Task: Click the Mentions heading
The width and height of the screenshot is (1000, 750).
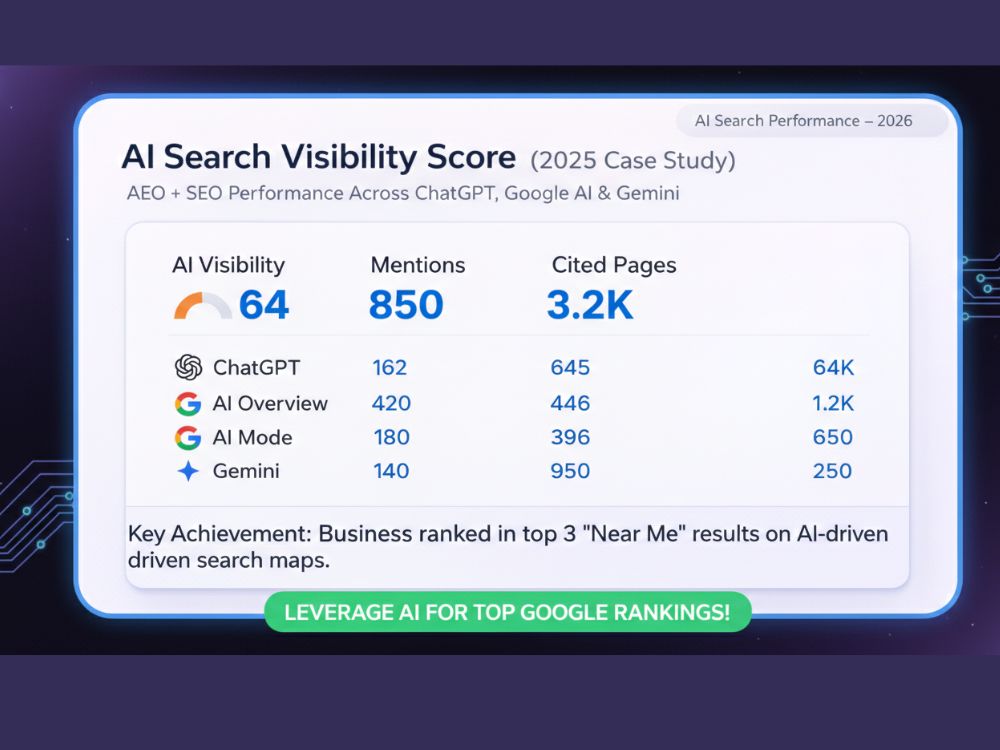Action: (418, 265)
